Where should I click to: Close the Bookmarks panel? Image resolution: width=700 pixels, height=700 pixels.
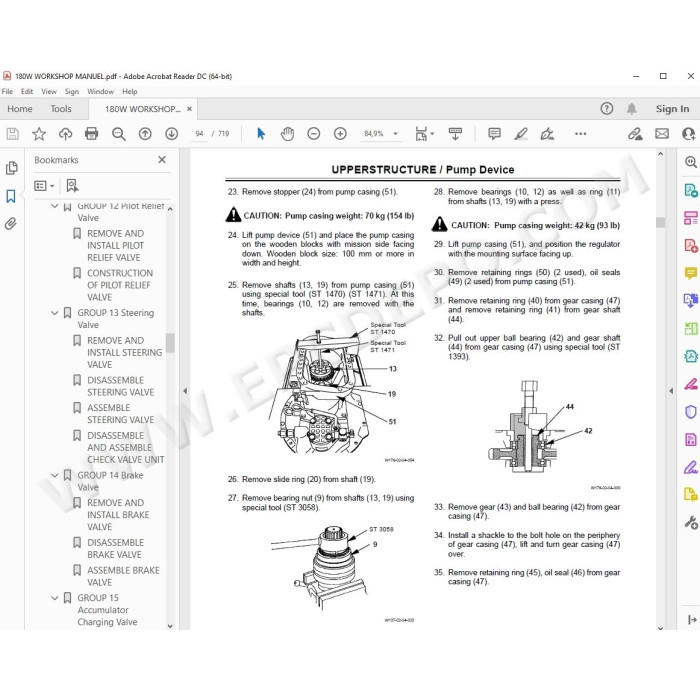tap(162, 160)
